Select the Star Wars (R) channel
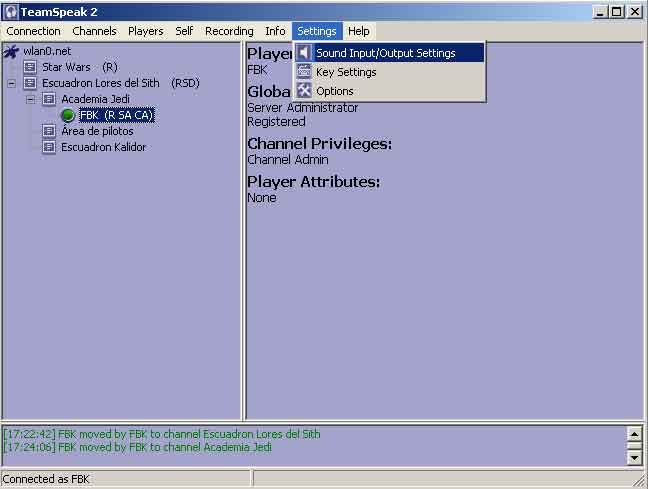Screen dimensions: 648x489 (80, 67)
